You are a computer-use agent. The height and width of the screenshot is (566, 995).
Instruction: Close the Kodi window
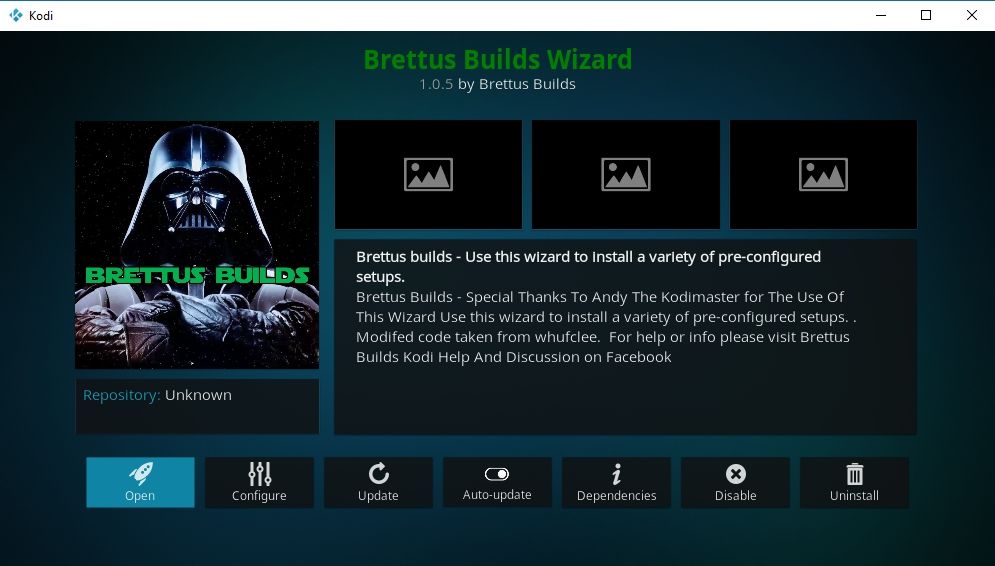[x=972, y=15]
